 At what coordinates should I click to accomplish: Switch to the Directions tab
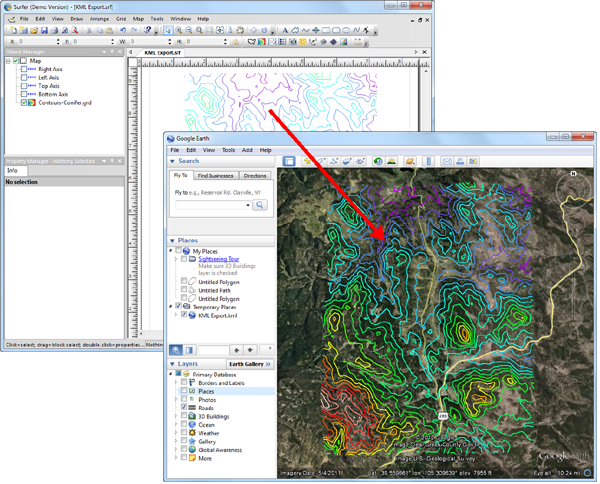point(255,176)
